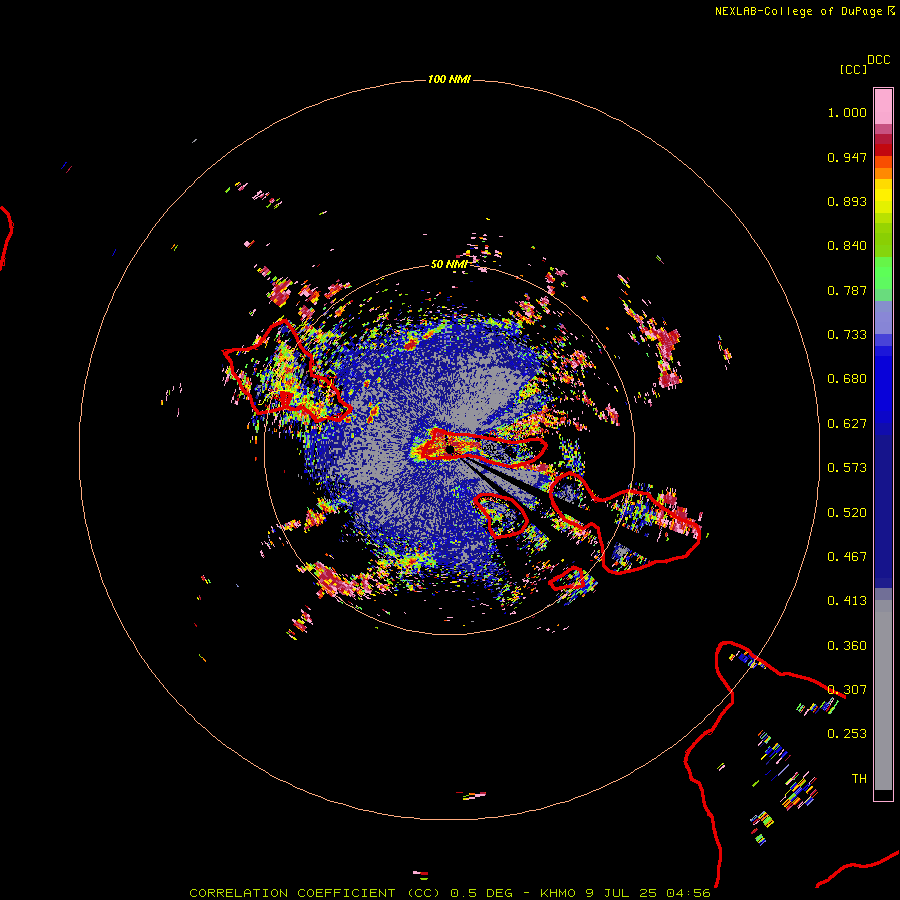Click the black radar site dot at the center

tap(449, 449)
